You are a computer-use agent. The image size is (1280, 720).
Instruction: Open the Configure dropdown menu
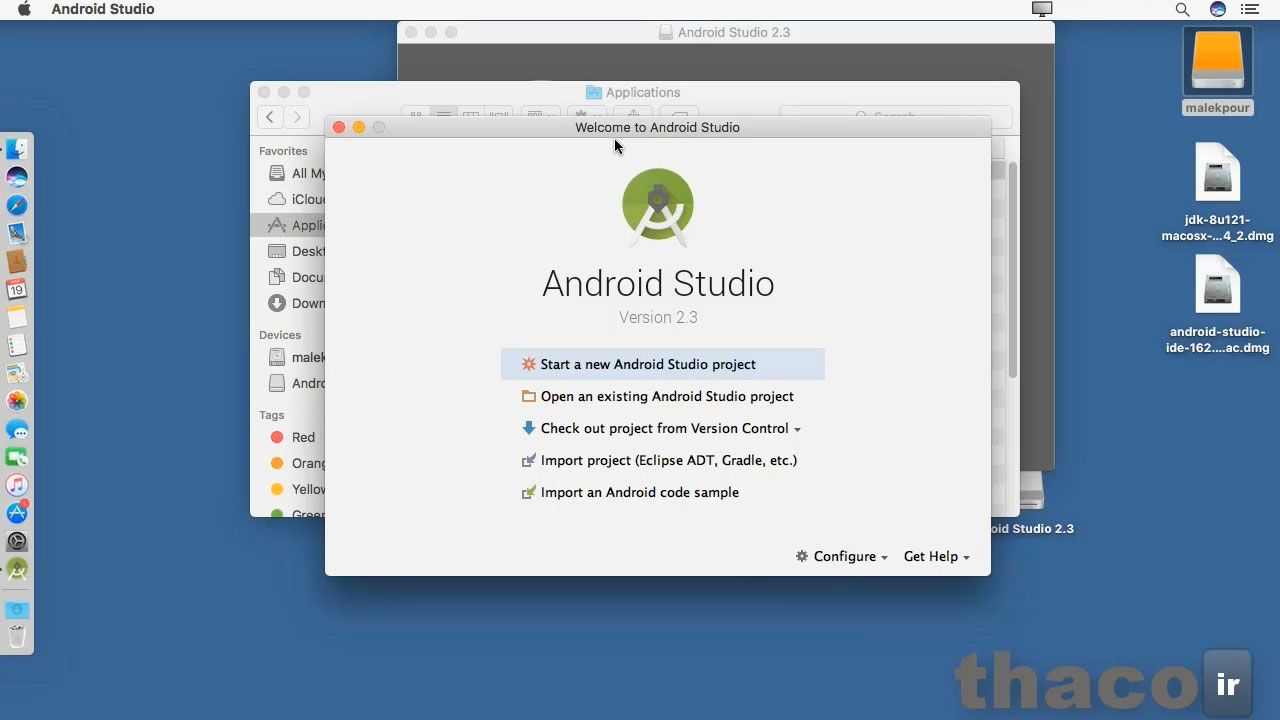point(842,556)
